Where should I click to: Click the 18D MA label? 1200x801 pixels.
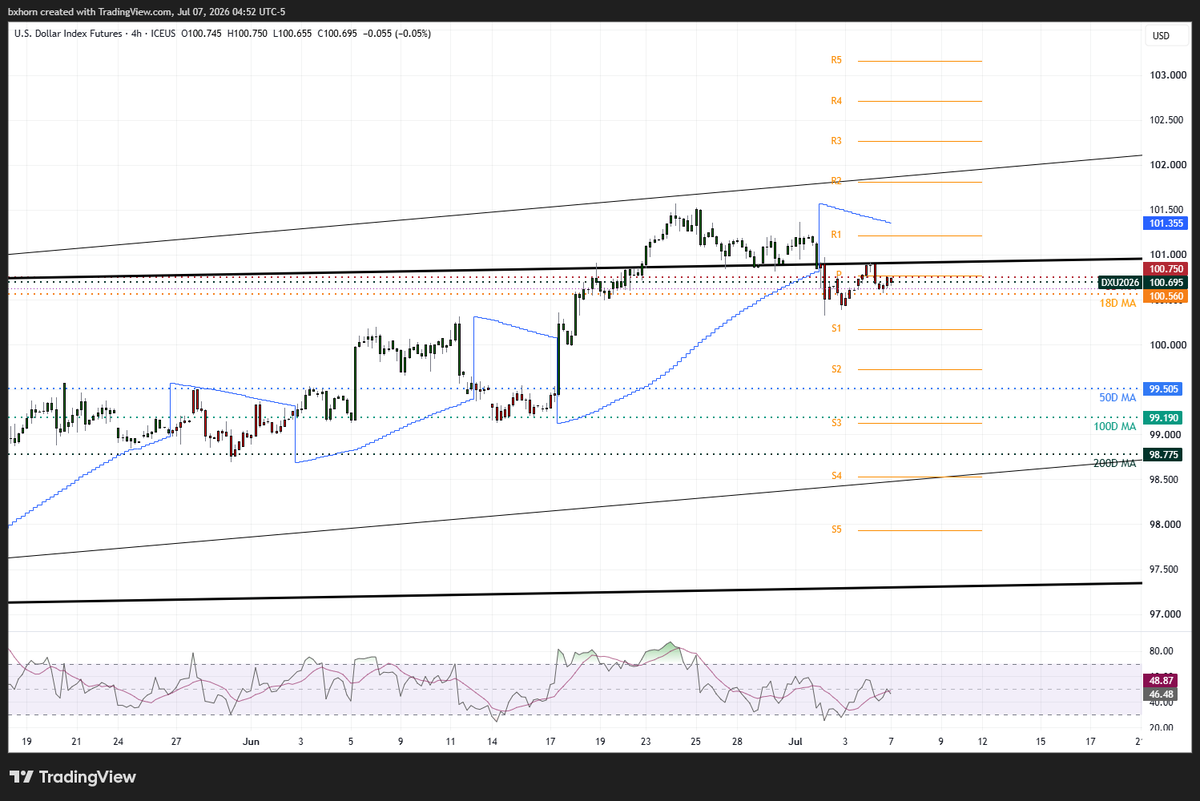[x=1117, y=301]
